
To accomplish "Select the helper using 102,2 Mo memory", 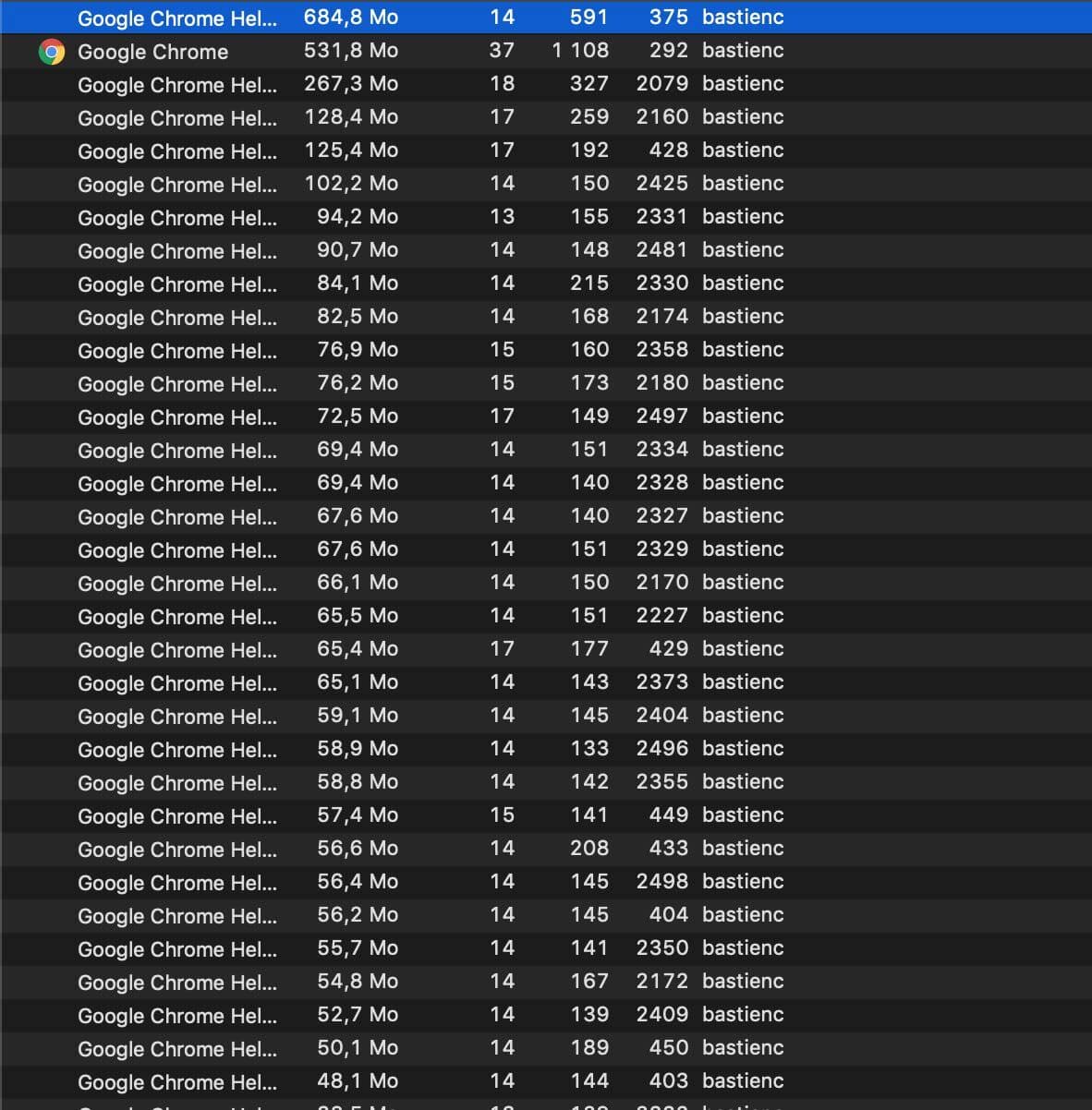I will click(x=176, y=185).
